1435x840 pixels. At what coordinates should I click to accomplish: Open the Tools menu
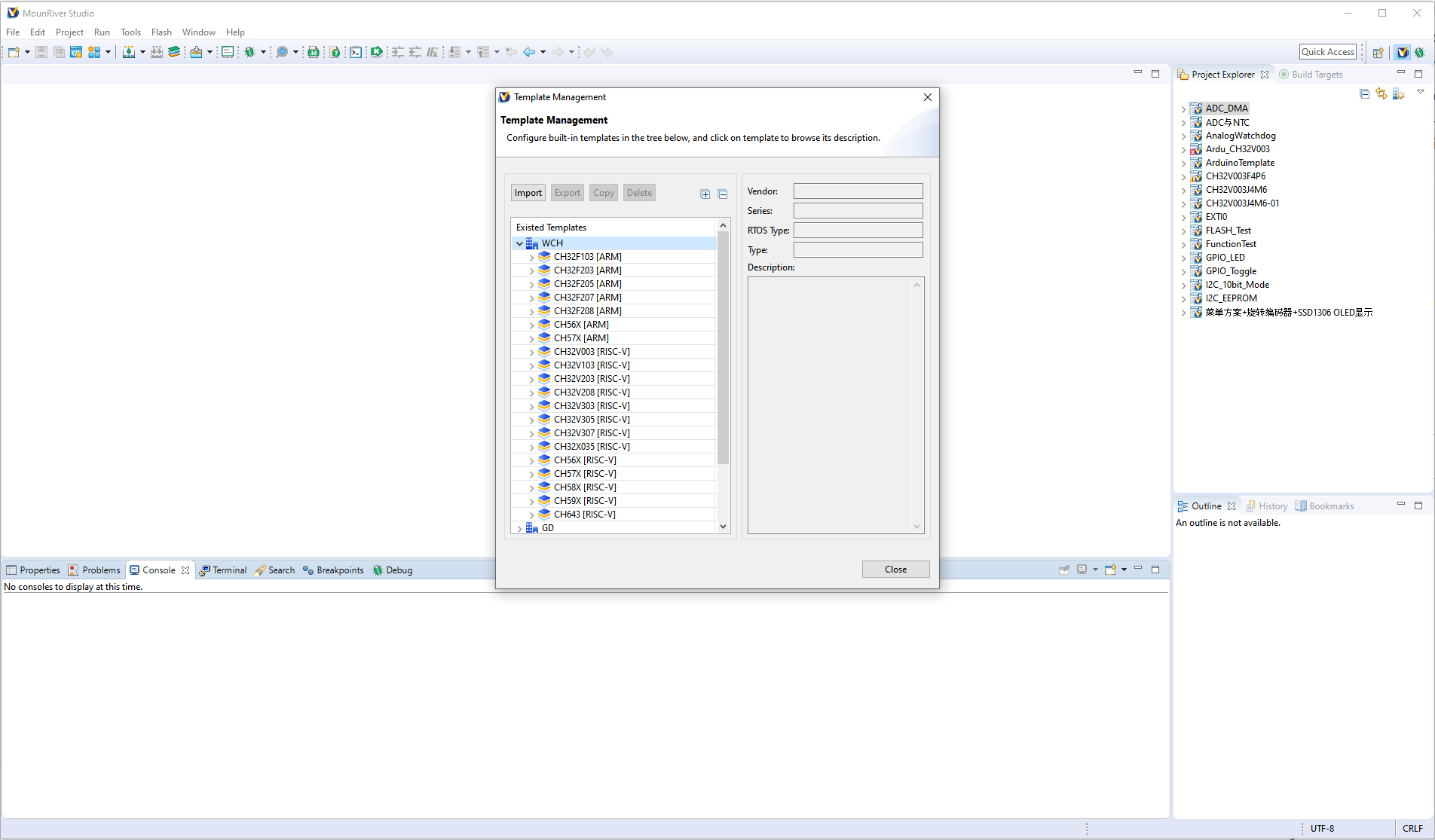click(130, 32)
